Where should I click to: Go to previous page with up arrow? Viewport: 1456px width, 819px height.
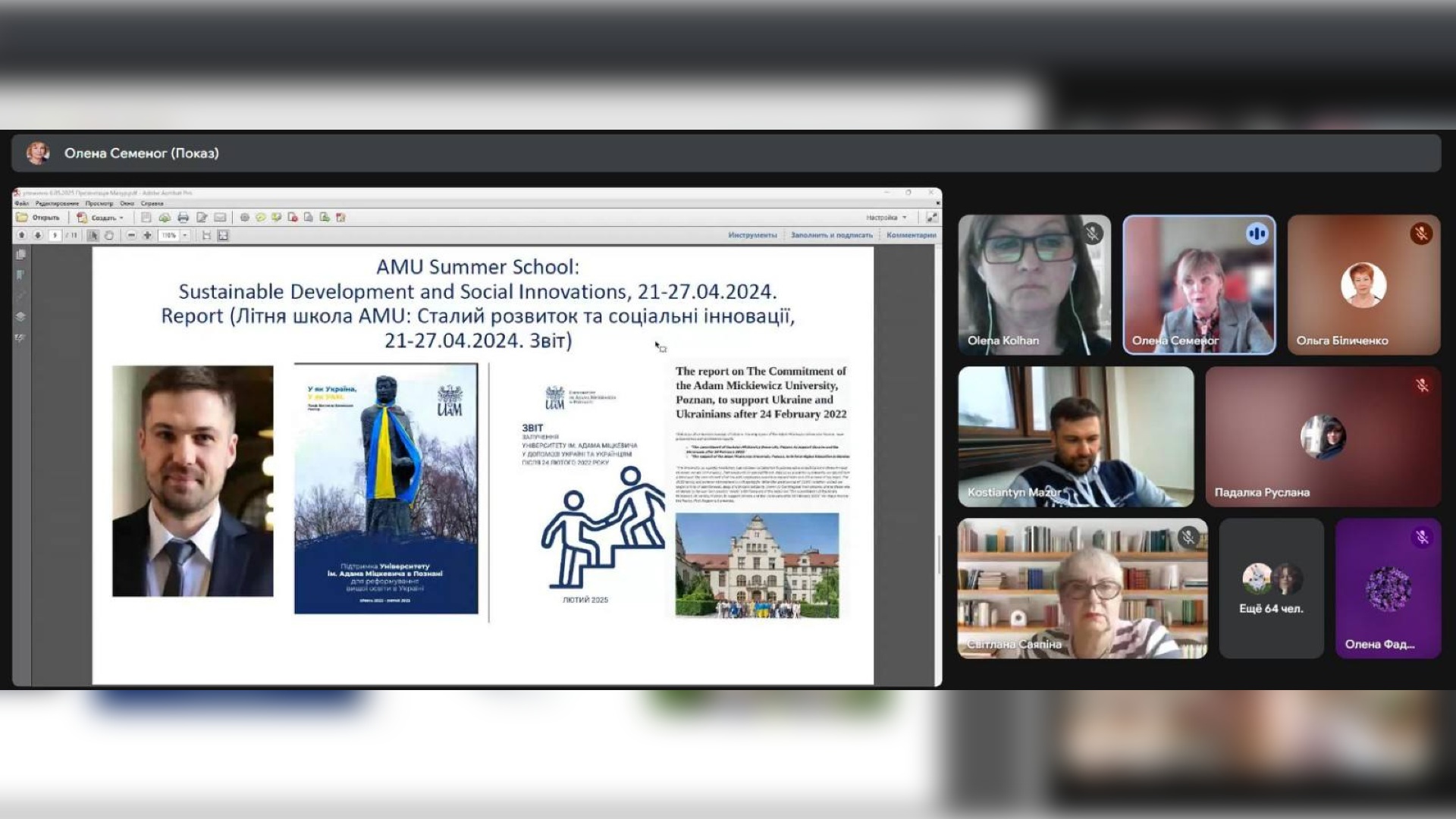[22, 236]
